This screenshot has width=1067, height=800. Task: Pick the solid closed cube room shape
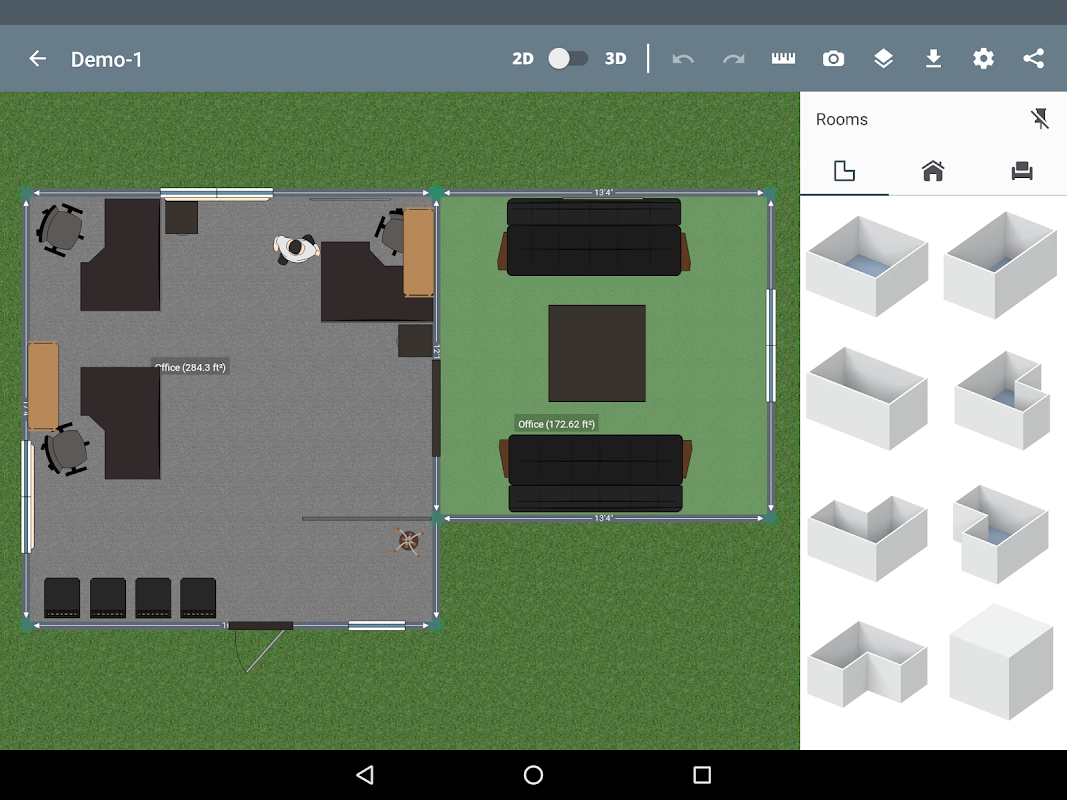tap(1002, 662)
